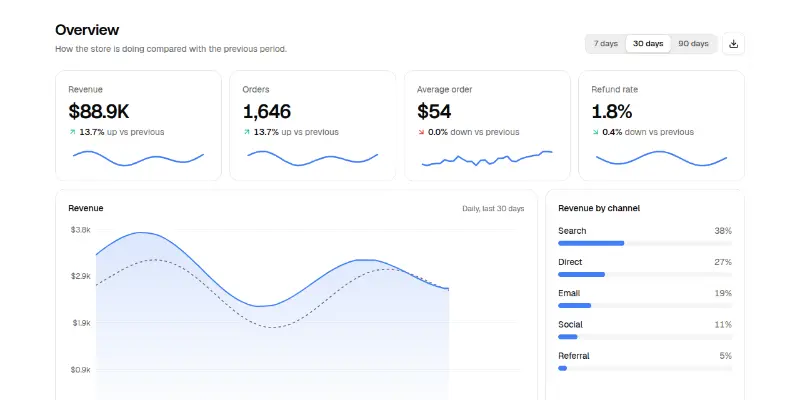Screen dimensions: 800x400
Task: Click the '0.0% down vs previous' text
Action: [x=473, y=132]
